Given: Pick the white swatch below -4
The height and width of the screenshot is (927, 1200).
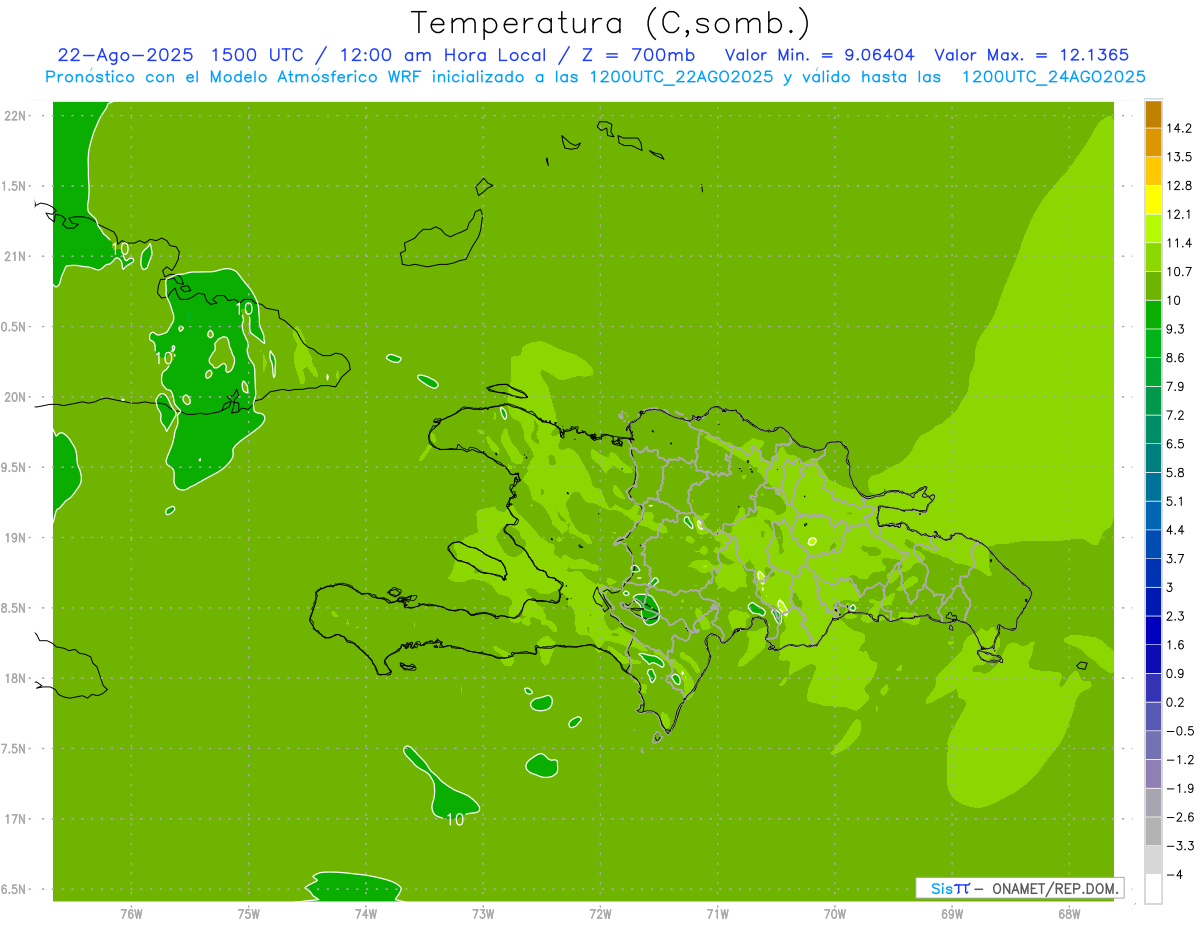Looking at the screenshot, I should click(1153, 889).
